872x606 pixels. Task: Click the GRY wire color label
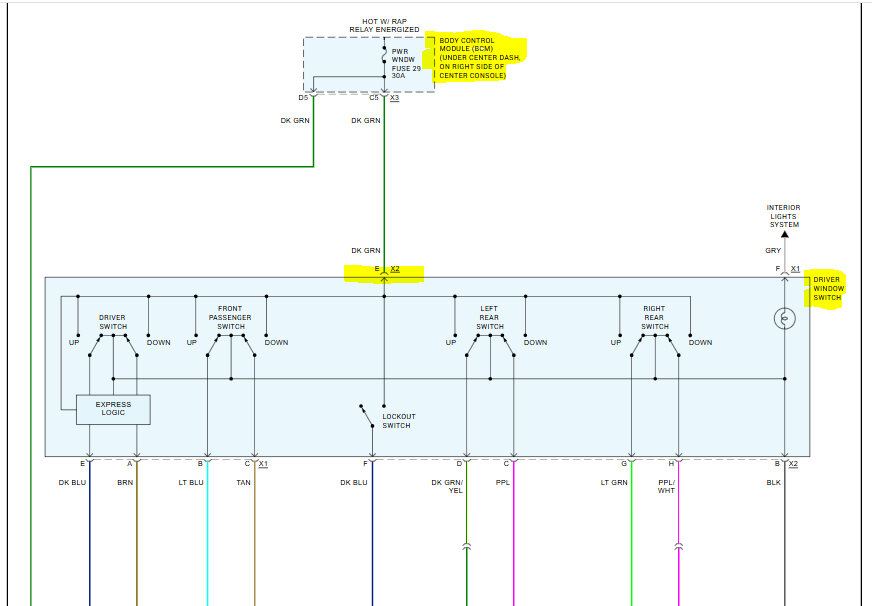point(773,251)
